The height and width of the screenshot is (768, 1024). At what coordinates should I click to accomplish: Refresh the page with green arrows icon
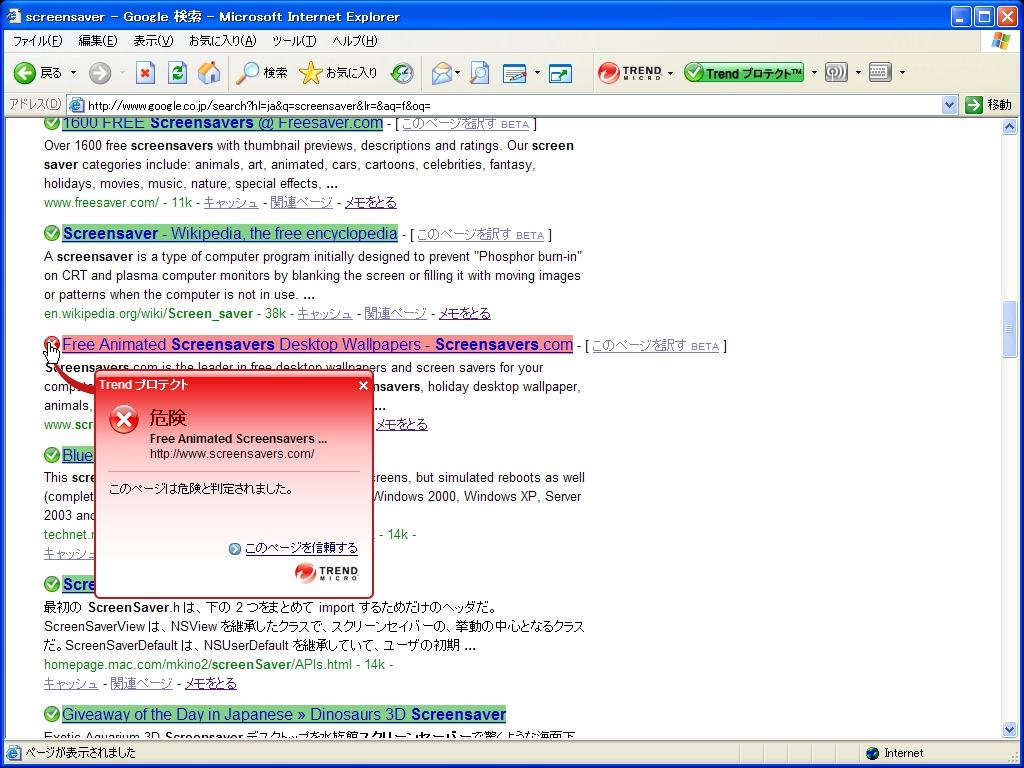pyautogui.click(x=177, y=72)
